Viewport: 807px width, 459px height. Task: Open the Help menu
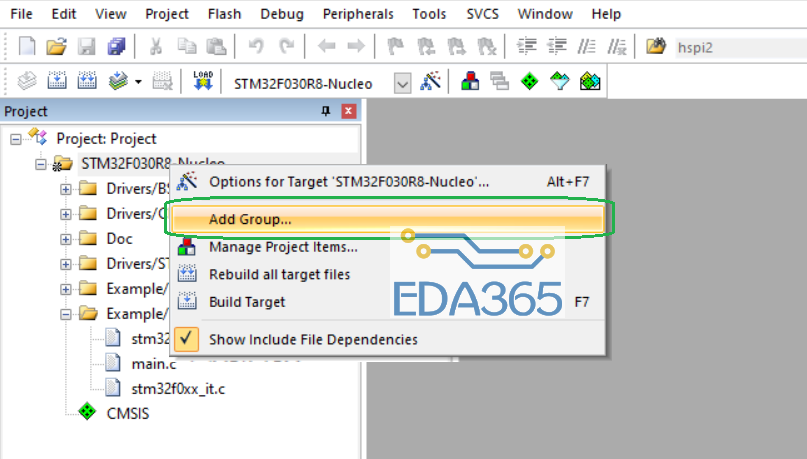(x=606, y=14)
